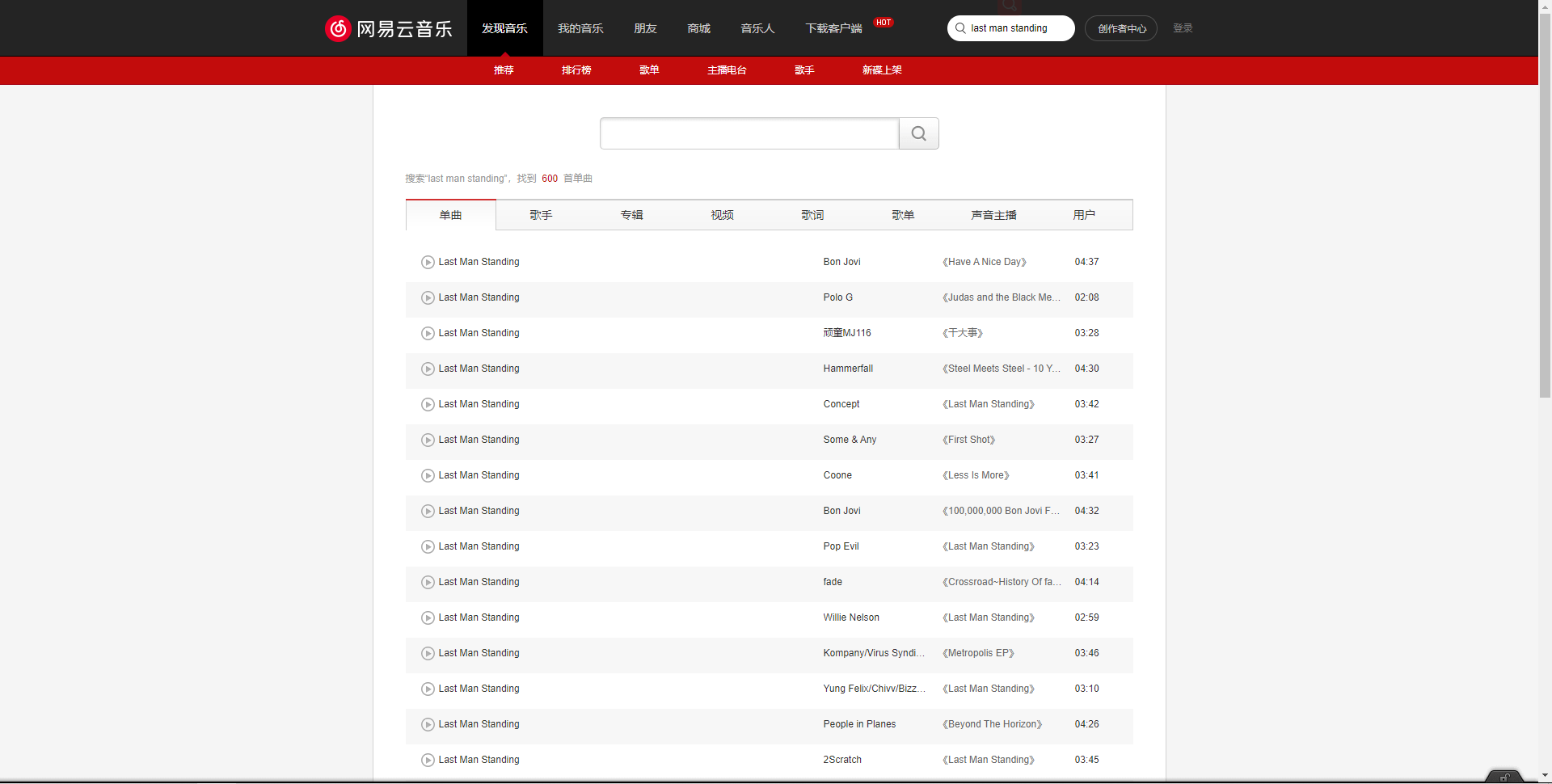Click the scrollbar up arrow
This screenshot has height=784, width=1552.
click(x=1545, y=6)
